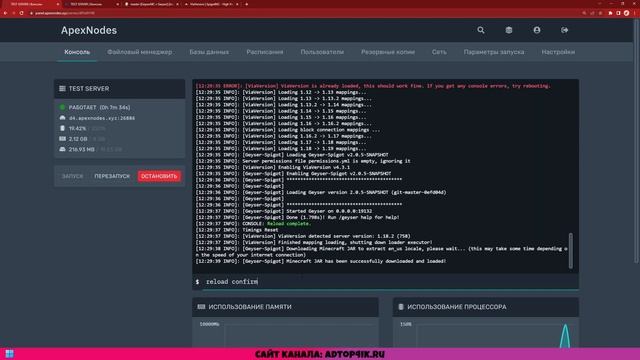Open the Резервные копии tab
This screenshot has height=360, width=640.
pos(388,52)
